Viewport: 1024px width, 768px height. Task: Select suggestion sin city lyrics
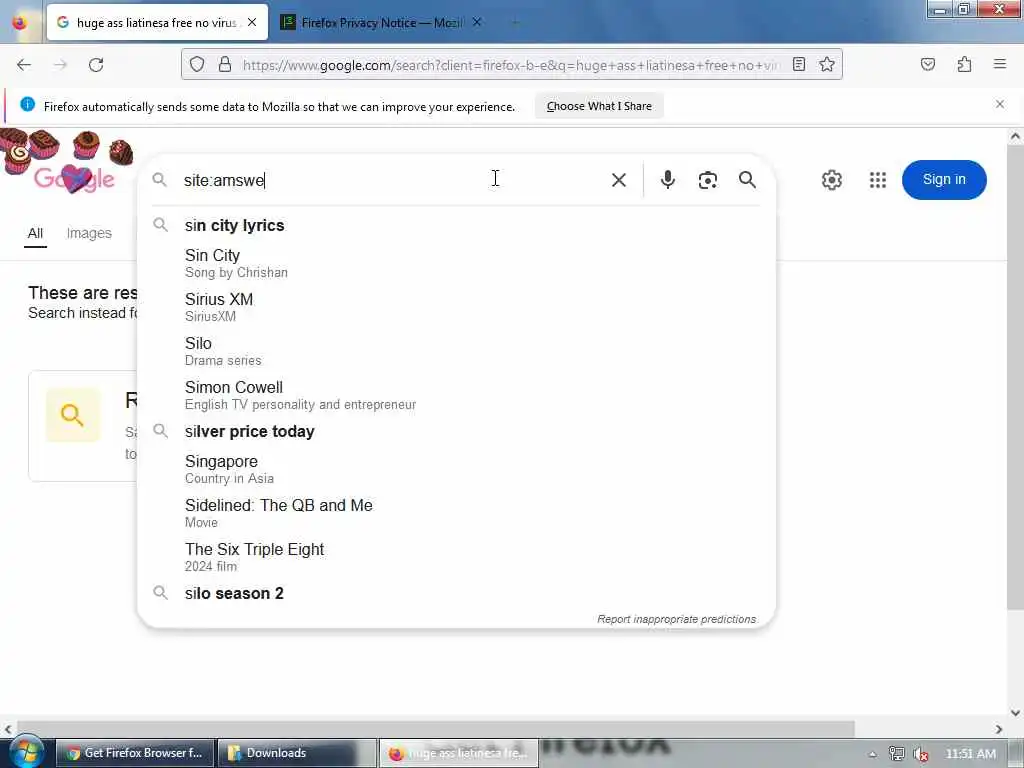456,225
